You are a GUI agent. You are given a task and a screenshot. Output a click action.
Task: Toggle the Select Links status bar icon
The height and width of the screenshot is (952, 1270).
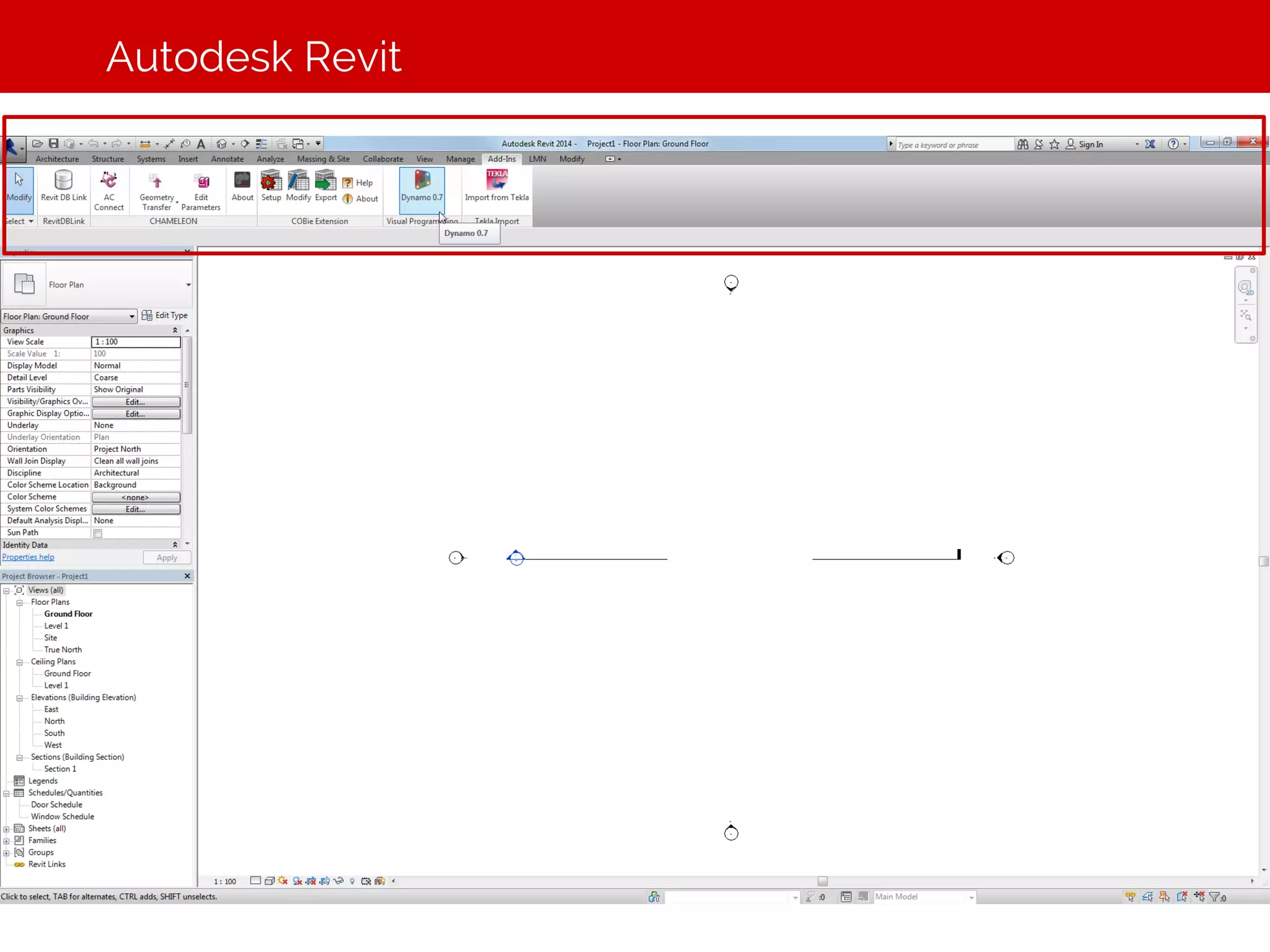pyautogui.click(x=1130, y=897)
